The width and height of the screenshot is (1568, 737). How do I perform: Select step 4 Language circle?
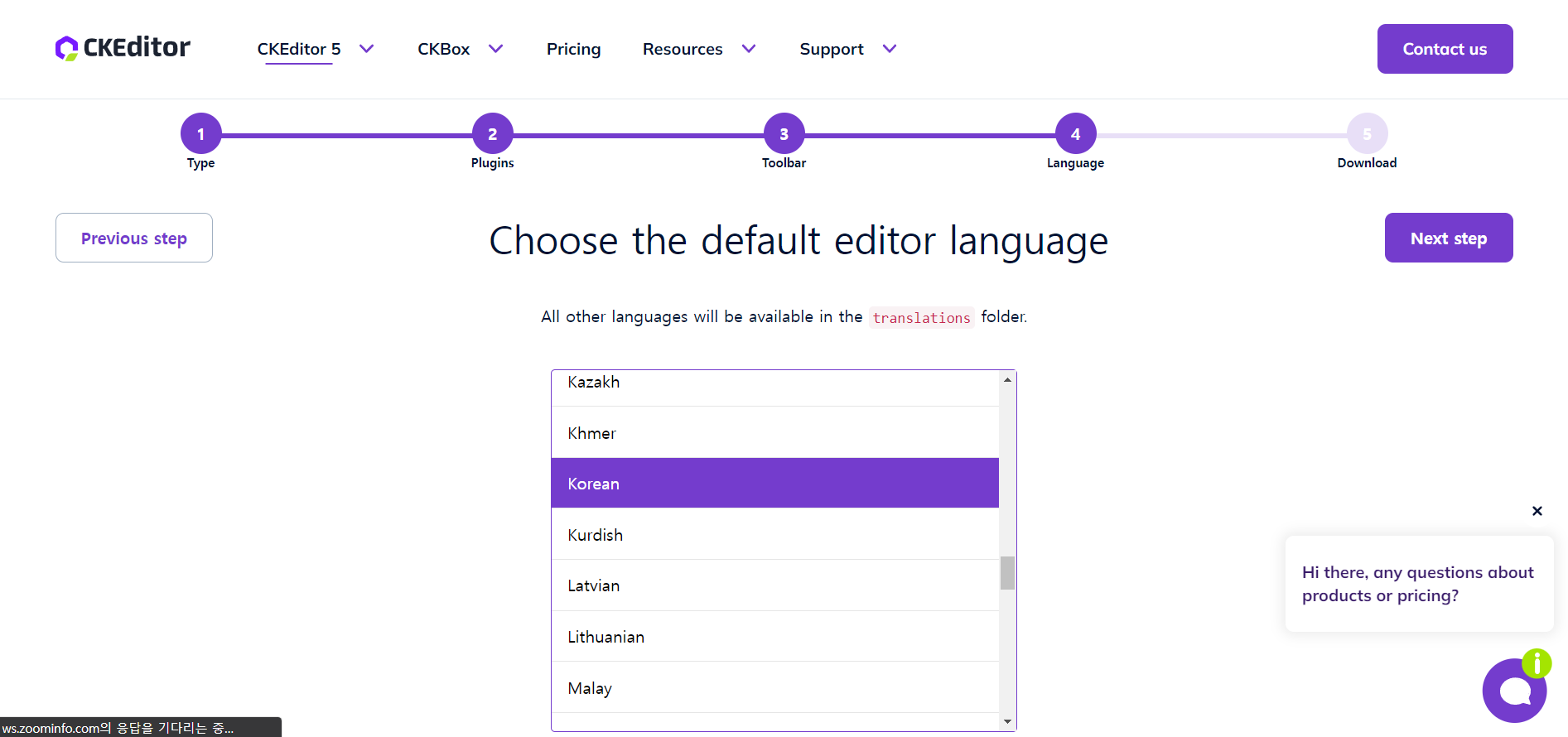click(x=1075, y=133)
